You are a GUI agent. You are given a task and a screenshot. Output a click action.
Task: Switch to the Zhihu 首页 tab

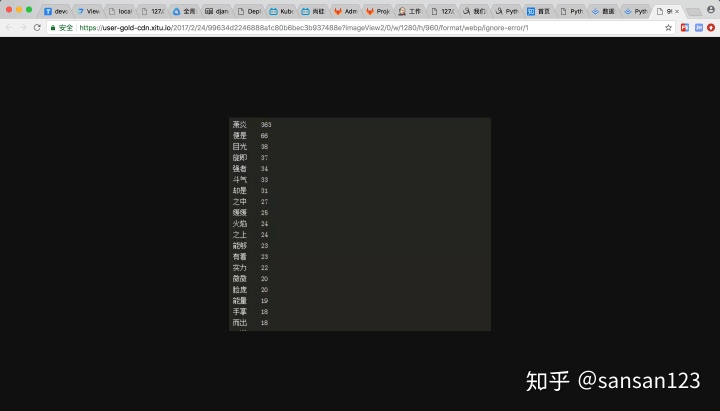pos(539,11)
